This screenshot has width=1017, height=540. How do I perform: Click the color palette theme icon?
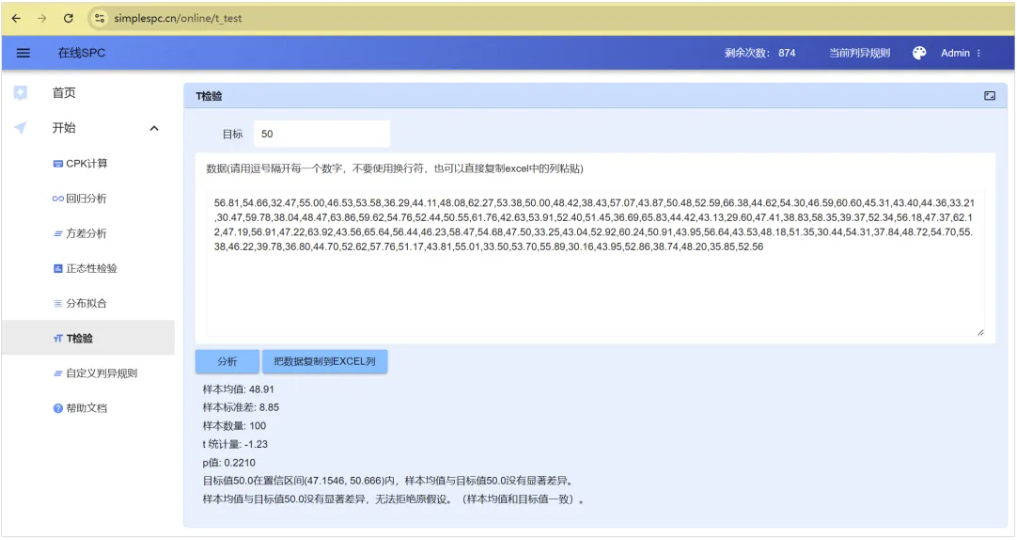pyautogui.click(x=919, y=53)
